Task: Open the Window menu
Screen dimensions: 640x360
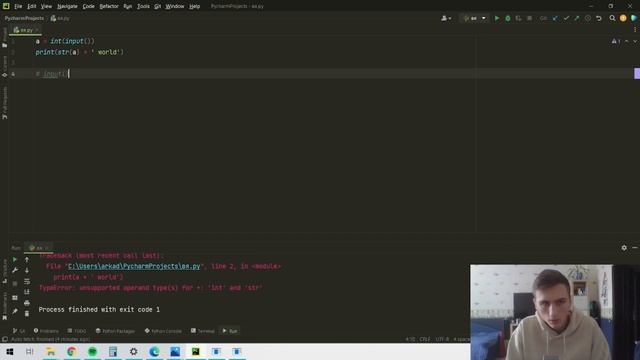Action: pyautogui.click(x=175, y=6)
